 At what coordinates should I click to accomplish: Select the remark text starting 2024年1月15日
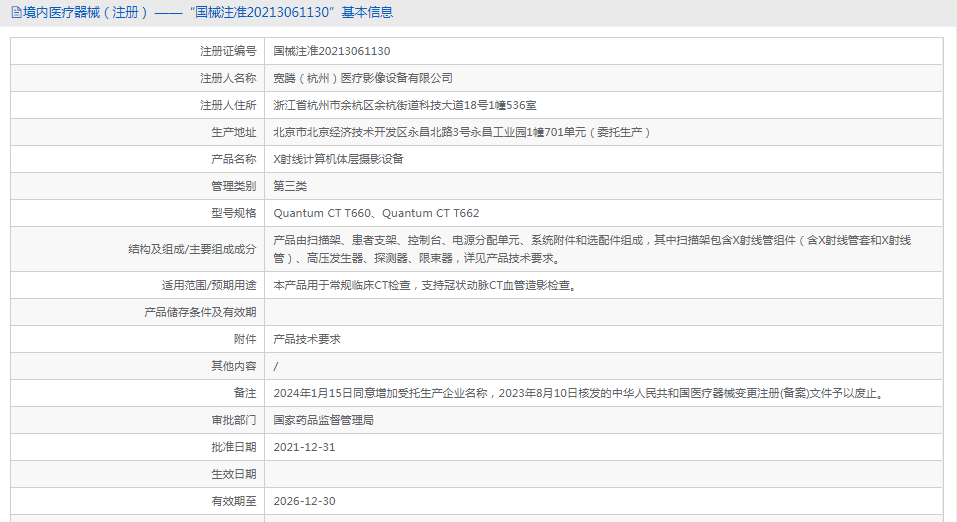click(x=579, y=393)
